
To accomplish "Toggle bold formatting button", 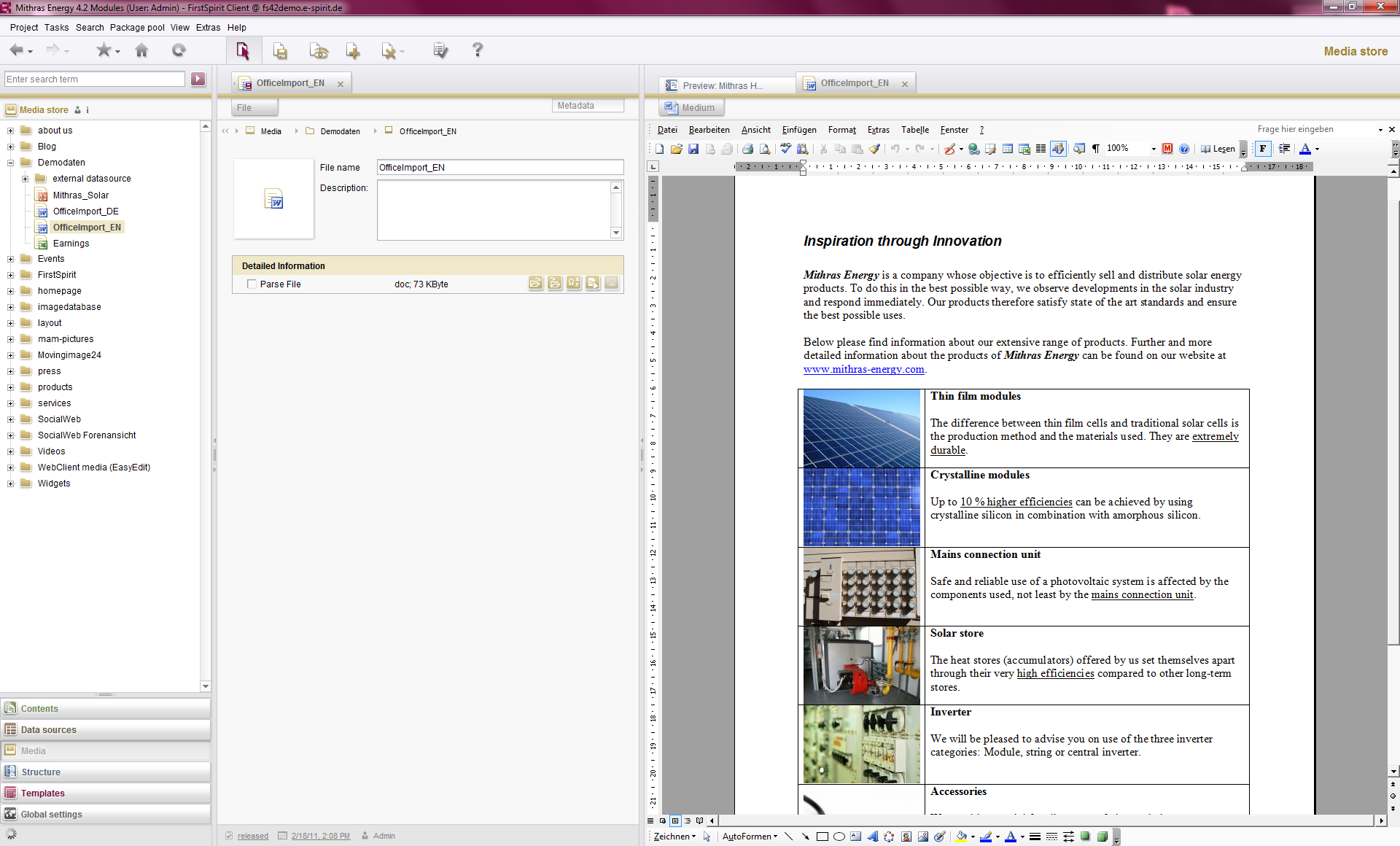I will click(x=1263, y=149).
